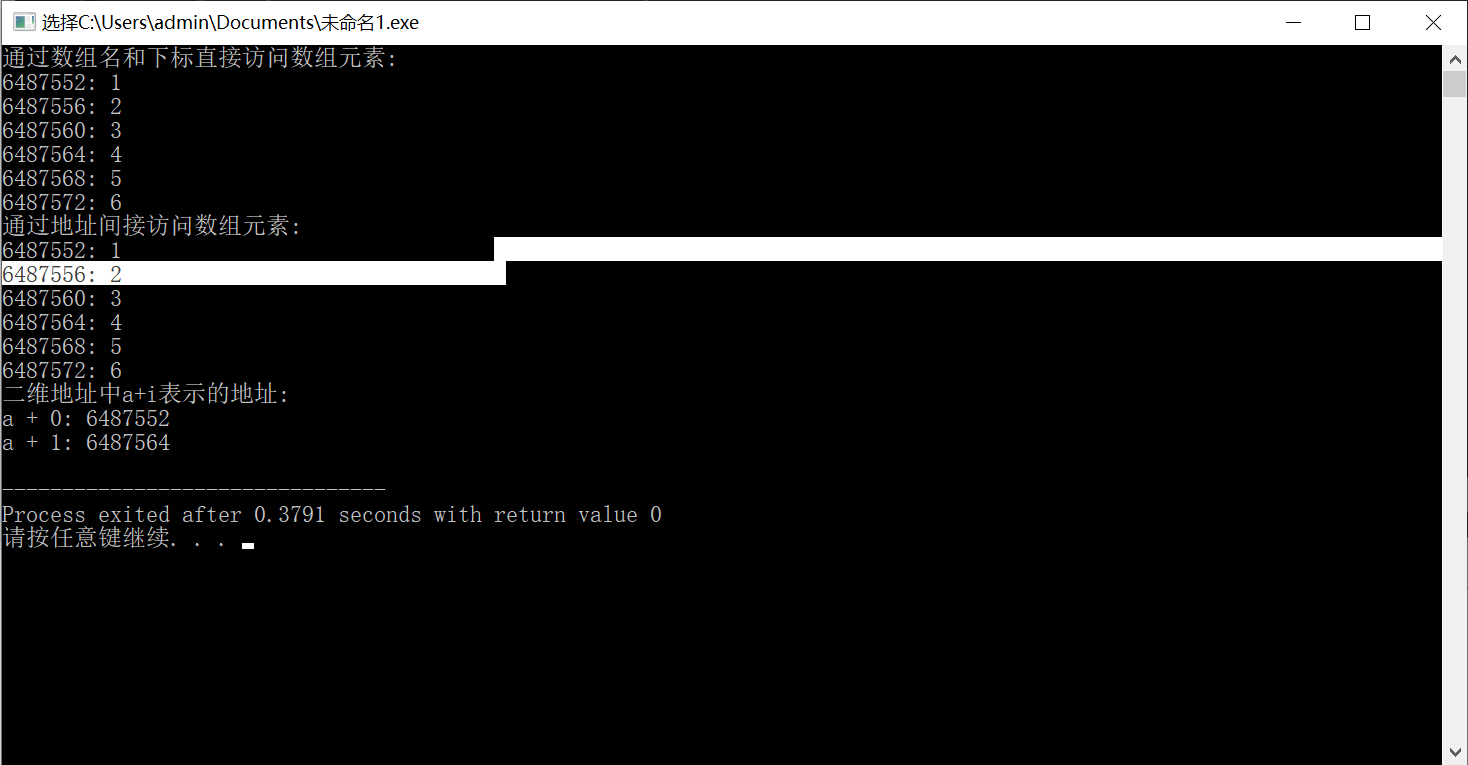The height and width of the screenshot is (765, 1468).
Task: Maximize the console window
Action: 1362,22
